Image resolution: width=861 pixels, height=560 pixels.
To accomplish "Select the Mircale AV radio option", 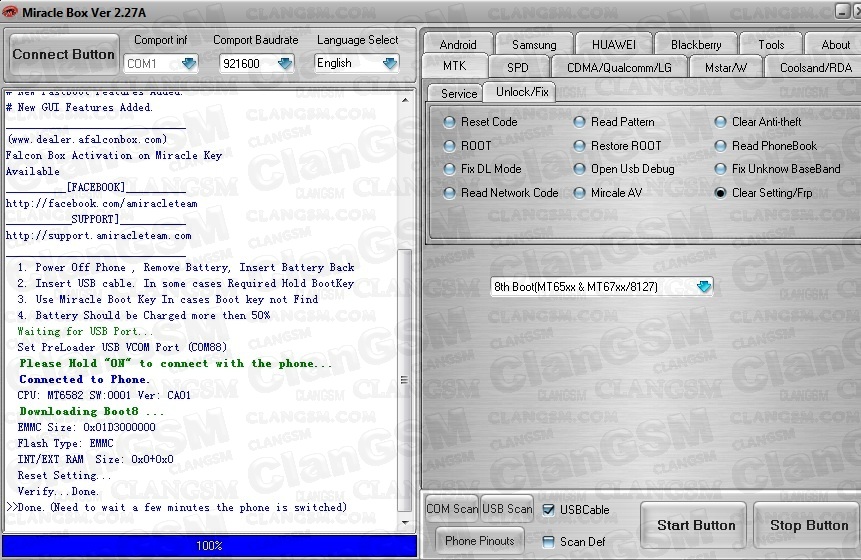I will pos(579,193).
